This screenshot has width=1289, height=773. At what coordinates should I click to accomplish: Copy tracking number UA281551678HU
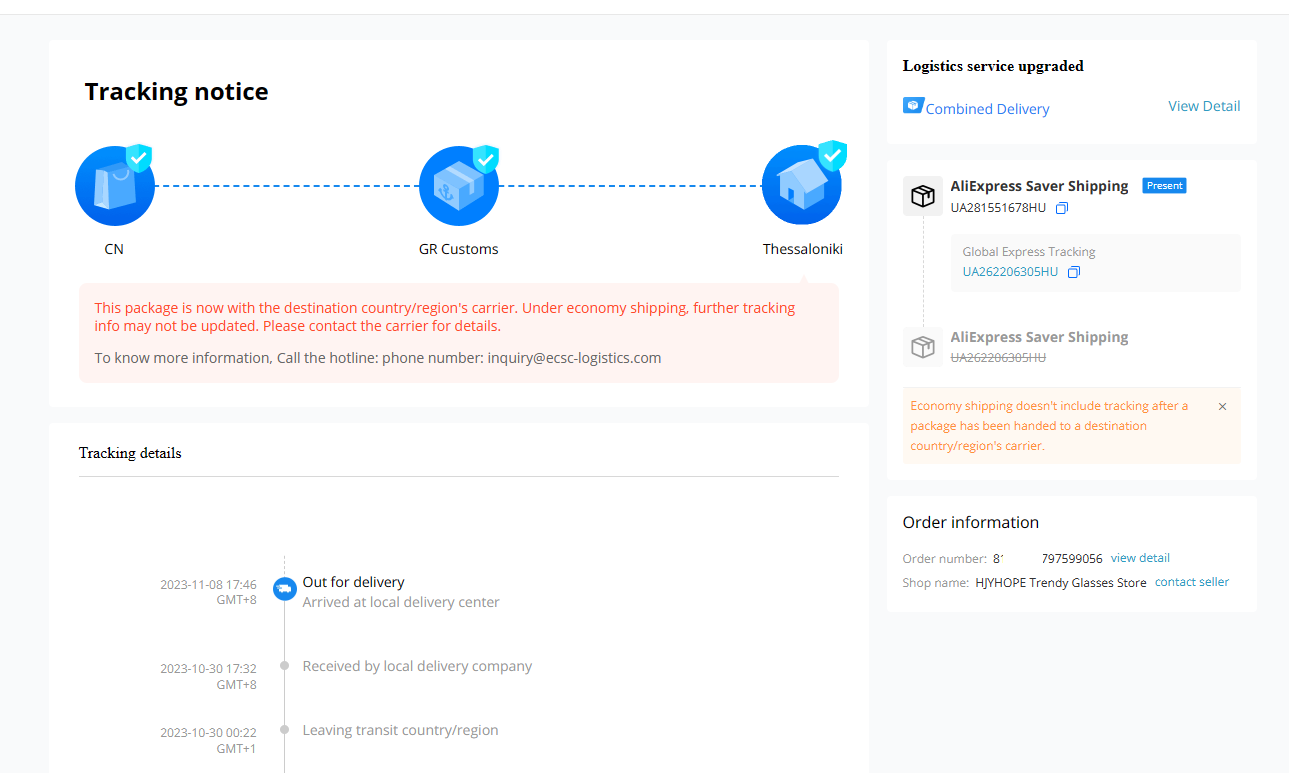1062,208
